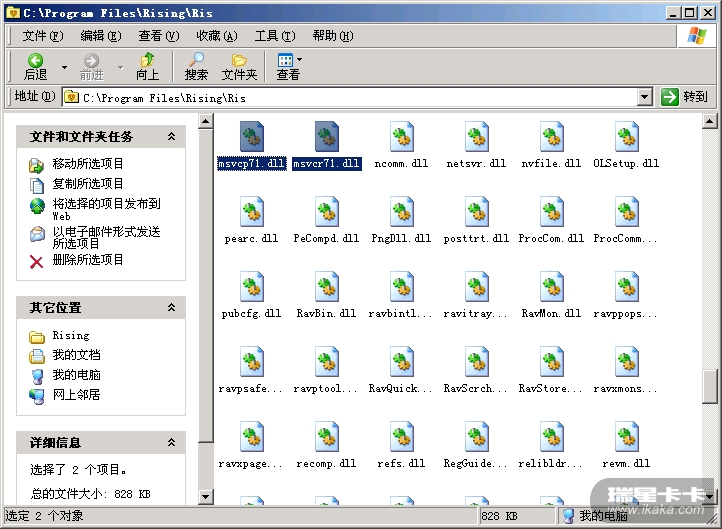Select the OLSetup.dll file icon
The height and width of the screenshot is (529, 722).
(x=627, y=137)
